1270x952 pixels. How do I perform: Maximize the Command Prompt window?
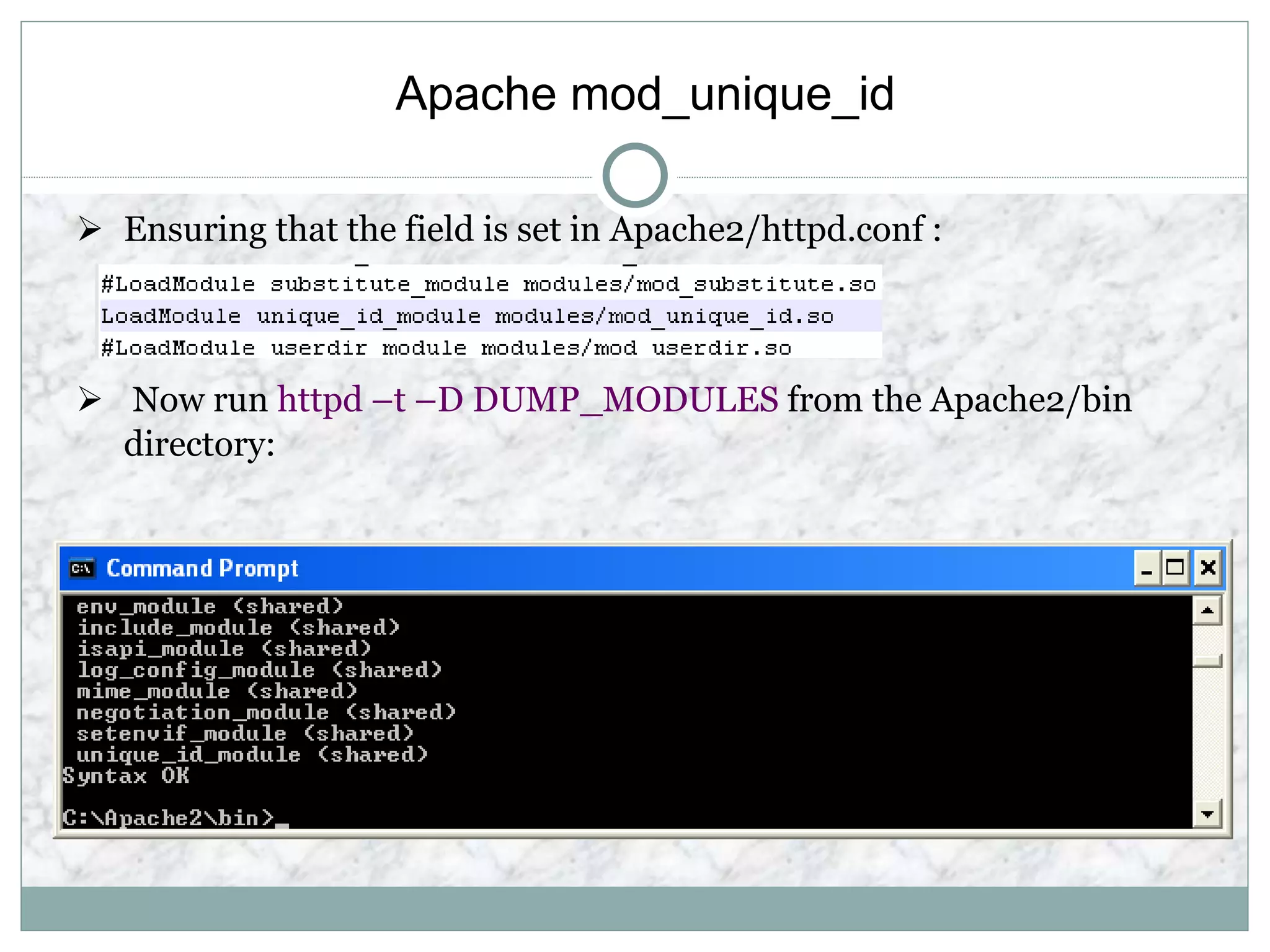coord(1175,568)
